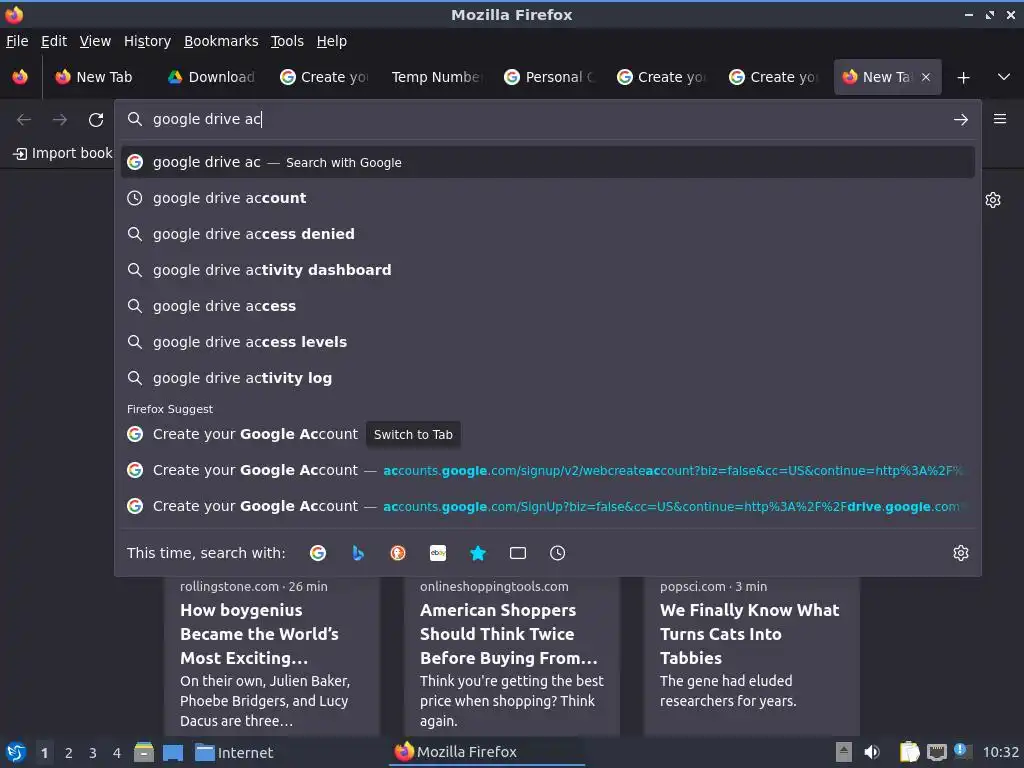1024x768 pixels.
Task: Click the Switch to Tab button
Action: coord(413,434)
